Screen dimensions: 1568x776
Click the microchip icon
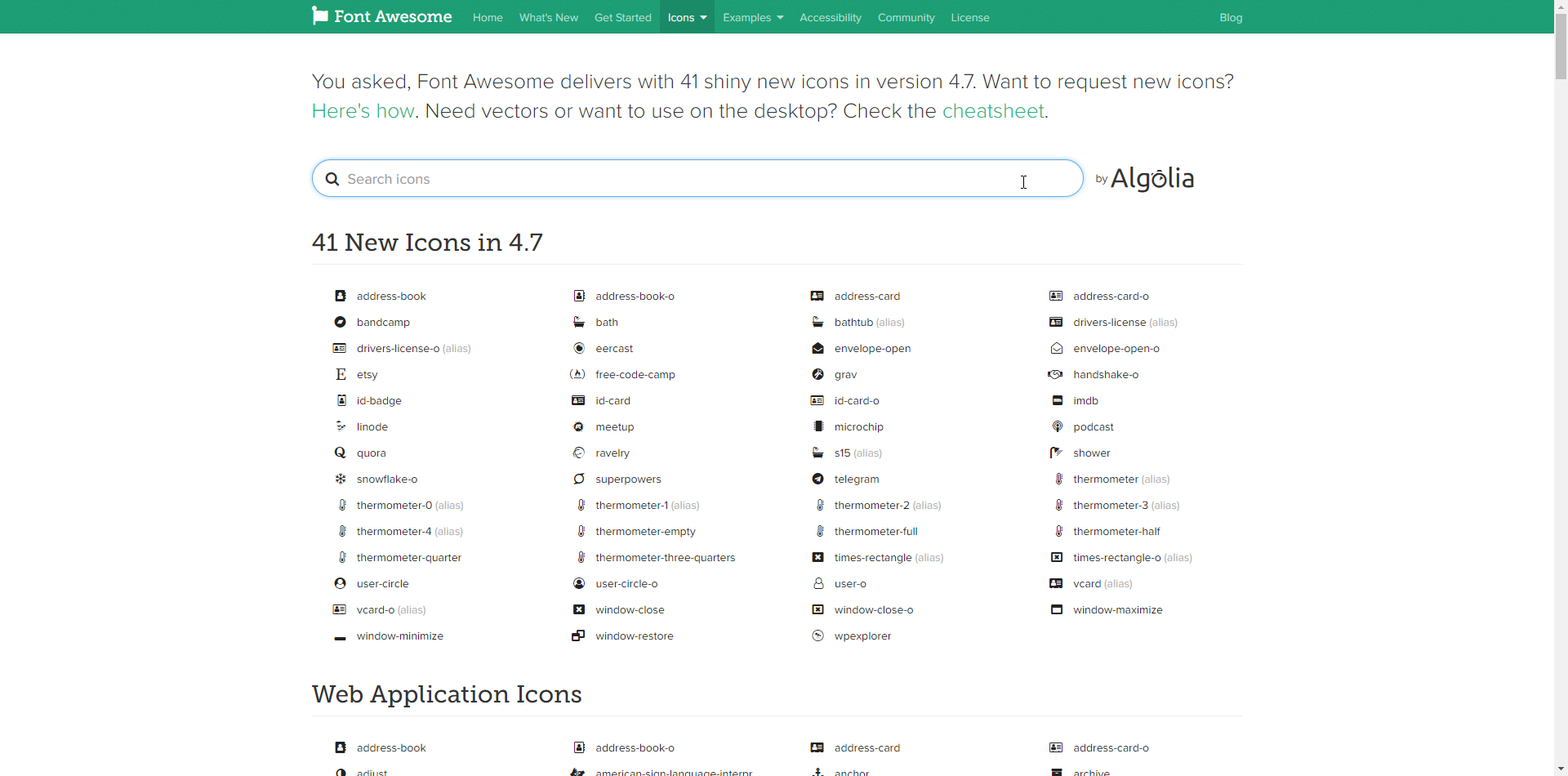(858, 427)
